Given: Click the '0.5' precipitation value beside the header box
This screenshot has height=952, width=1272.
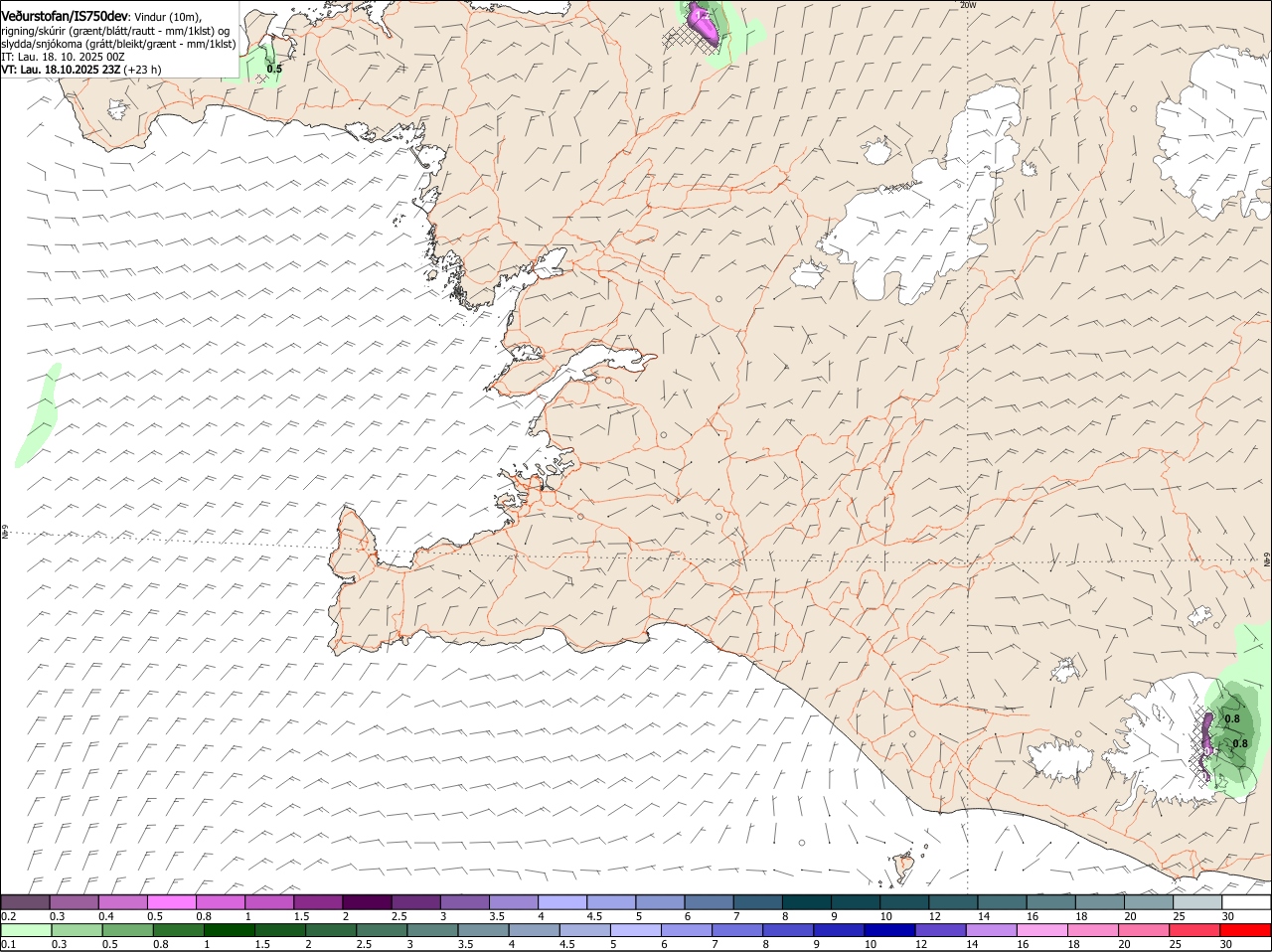Looking at the screenshot, I should [x=274, y=69].
